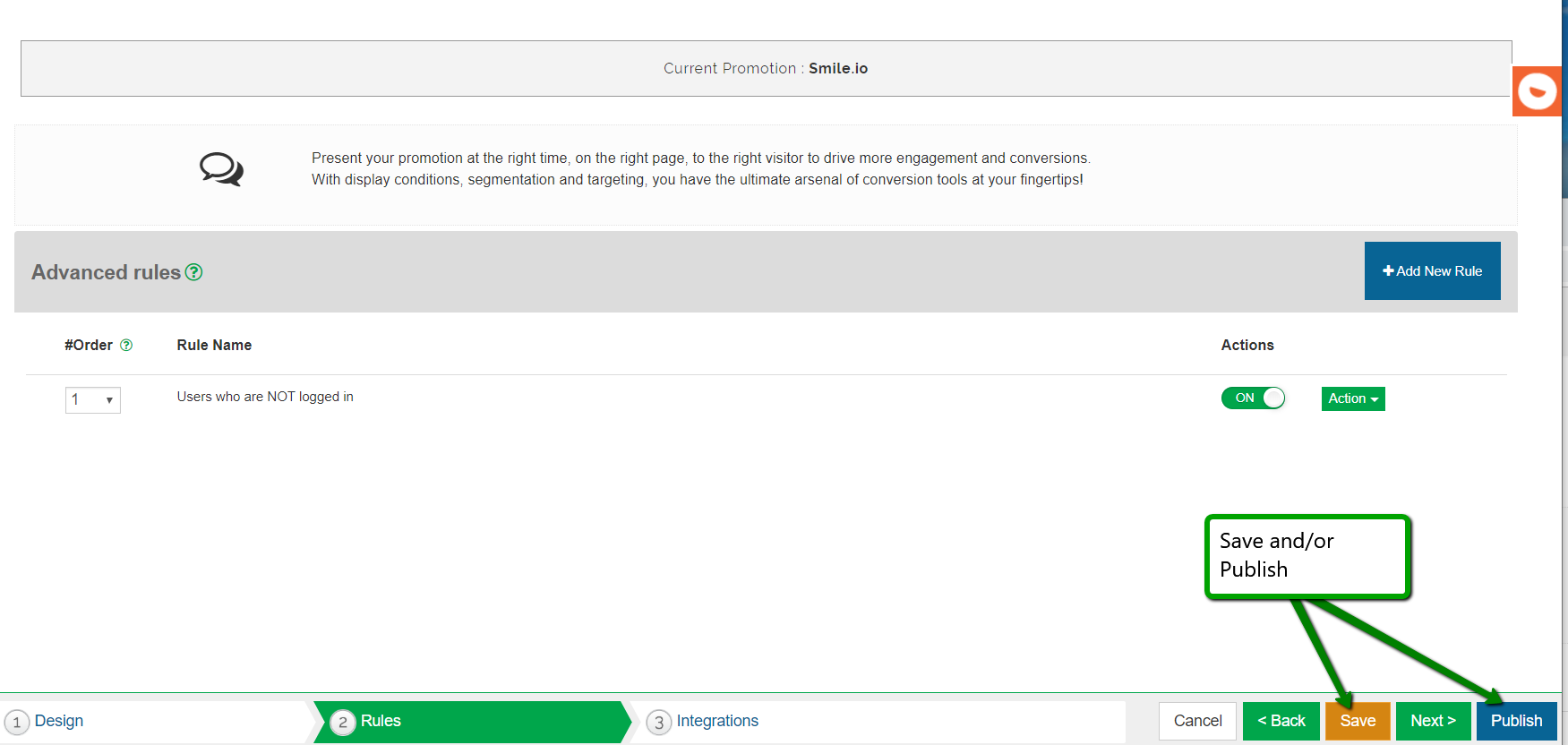Click the Save and/or Publish callout box
The width and height of the screenshot is (1568, 745).
1307,556
